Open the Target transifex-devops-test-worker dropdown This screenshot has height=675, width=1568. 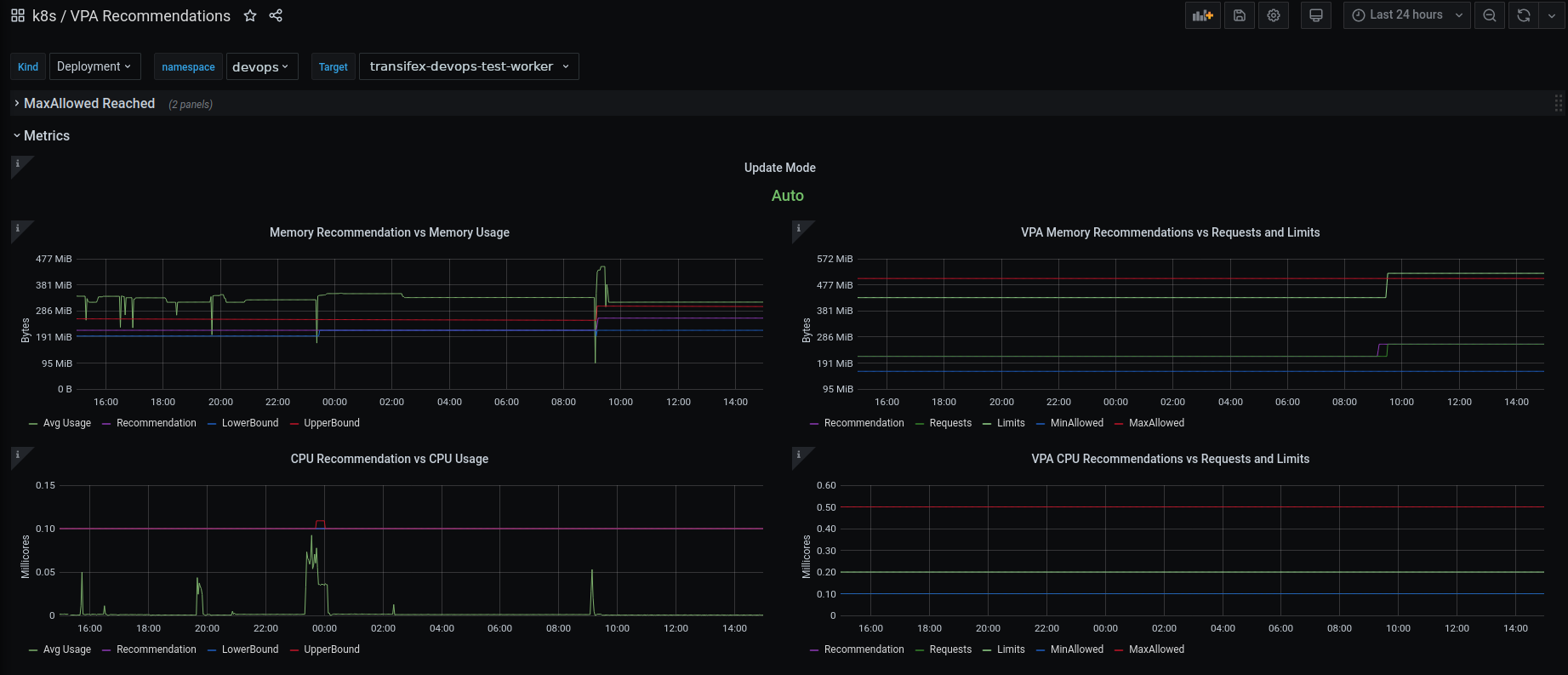[x=469, y=66]
